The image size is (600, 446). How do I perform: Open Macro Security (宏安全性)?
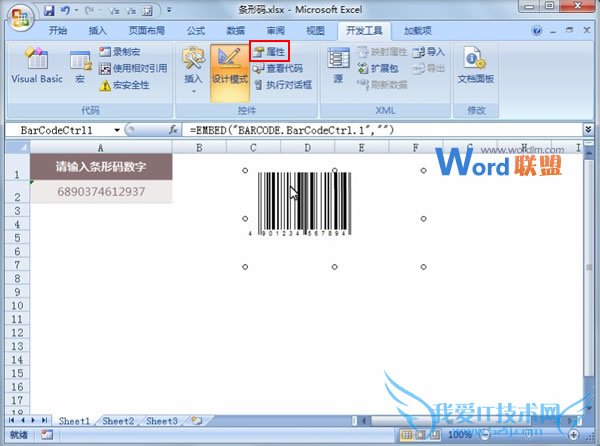point(124,85)
